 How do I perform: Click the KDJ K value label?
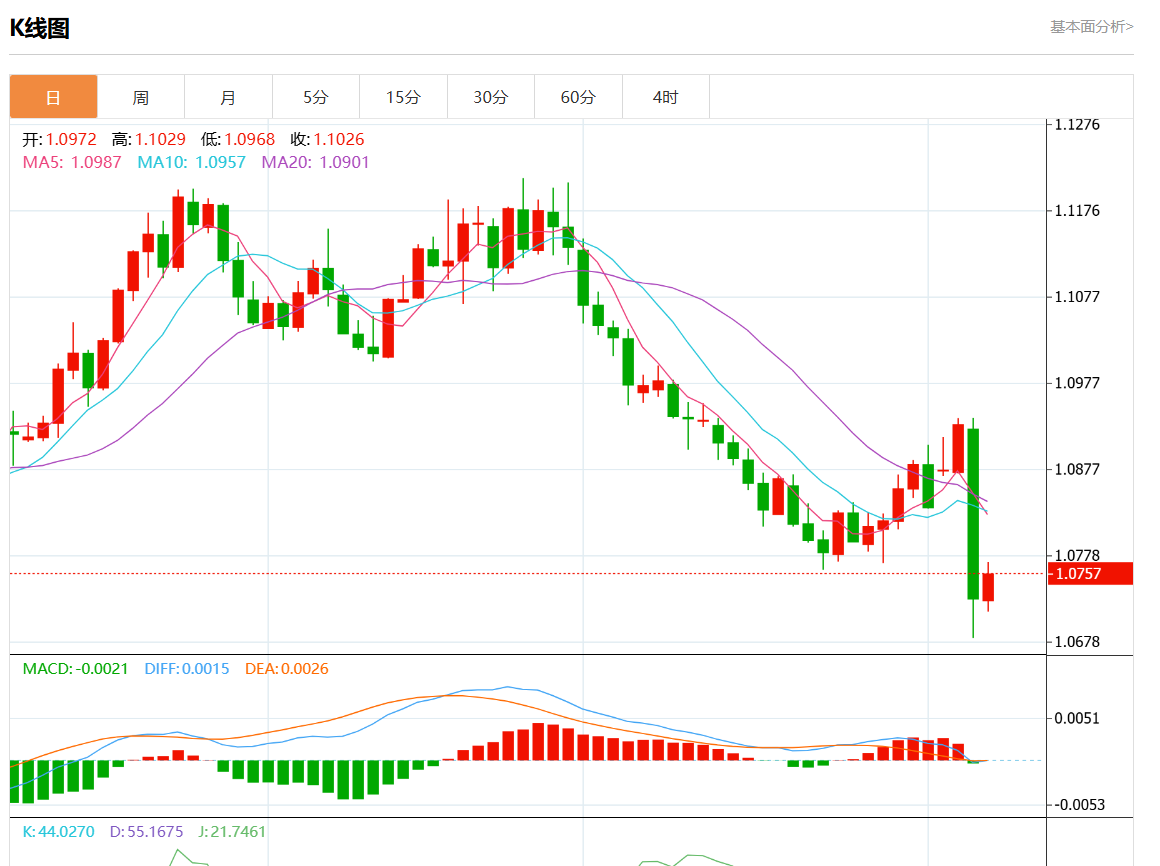(58, 831)
